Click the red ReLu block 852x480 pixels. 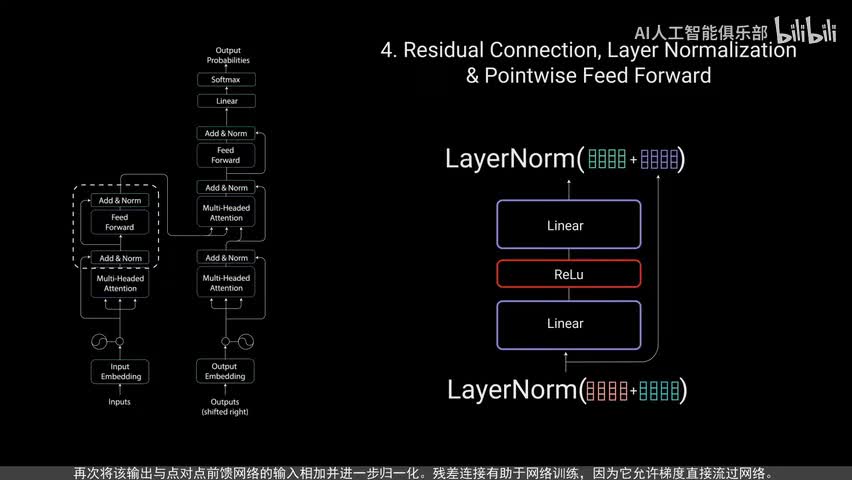point(568,274)
